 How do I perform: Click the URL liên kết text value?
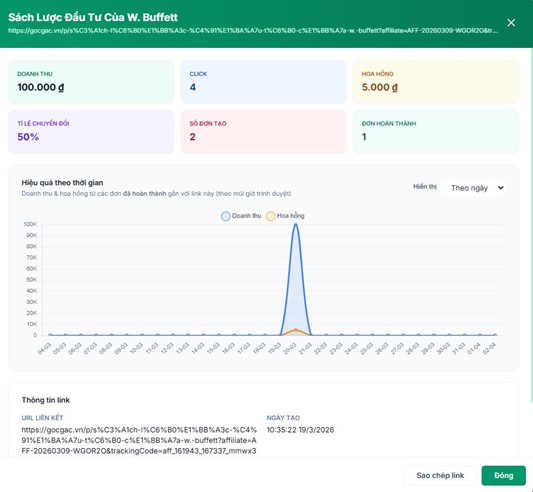139,440
